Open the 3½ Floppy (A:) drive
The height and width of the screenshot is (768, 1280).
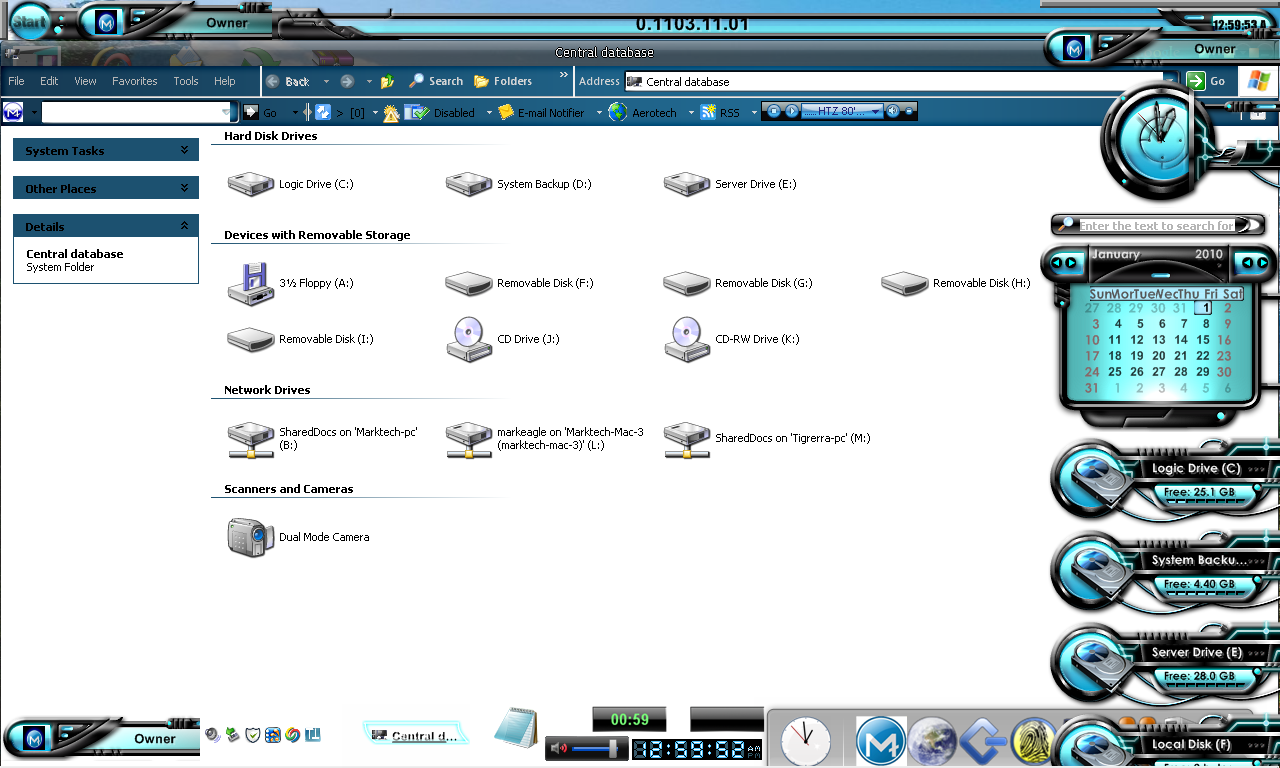pyautogui.click(x=250, y=283)
